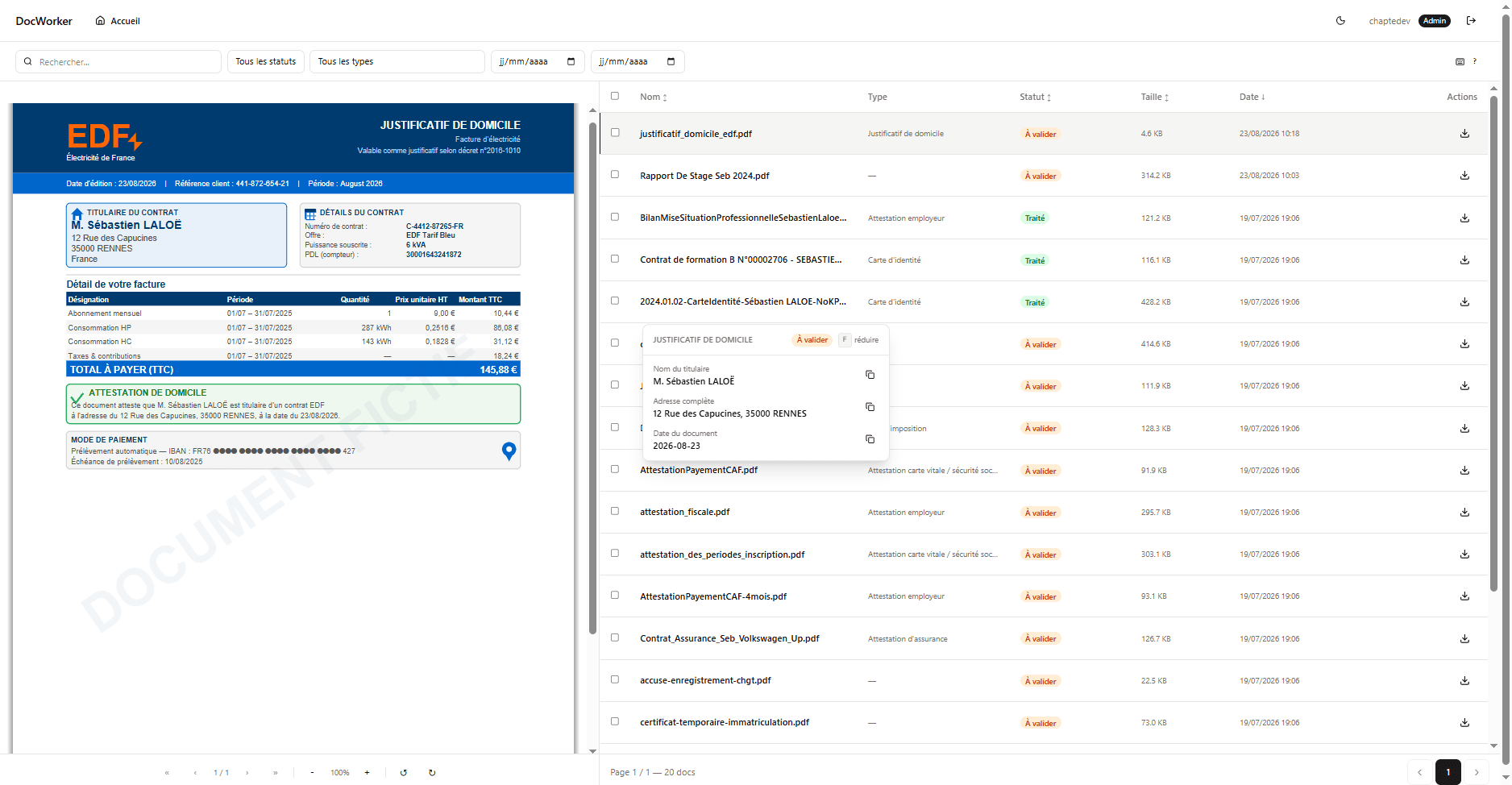
Task: Open the first date picker calendar icon
Action: (x=571, y=61)
